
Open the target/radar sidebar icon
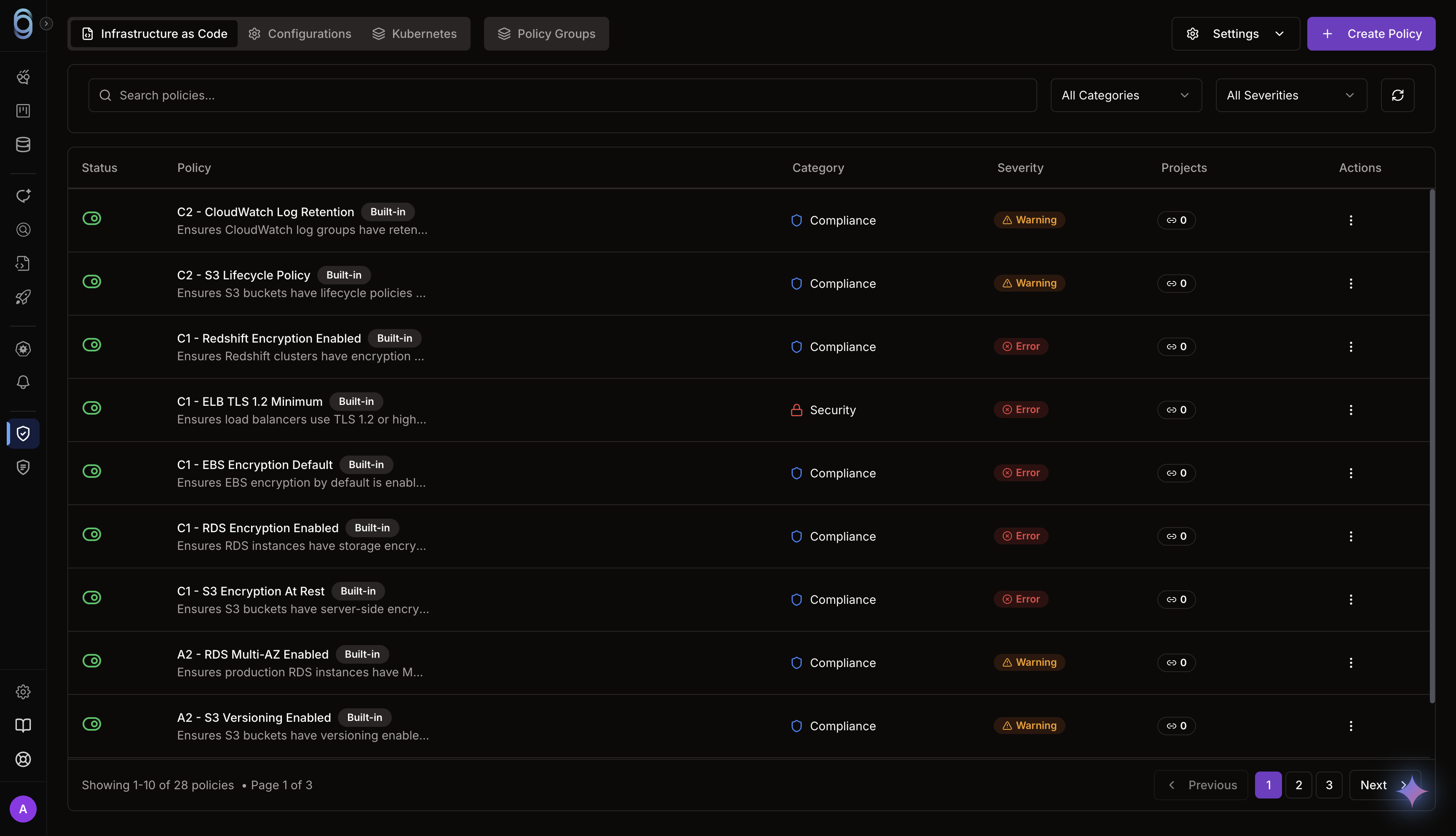coord(23,230)
